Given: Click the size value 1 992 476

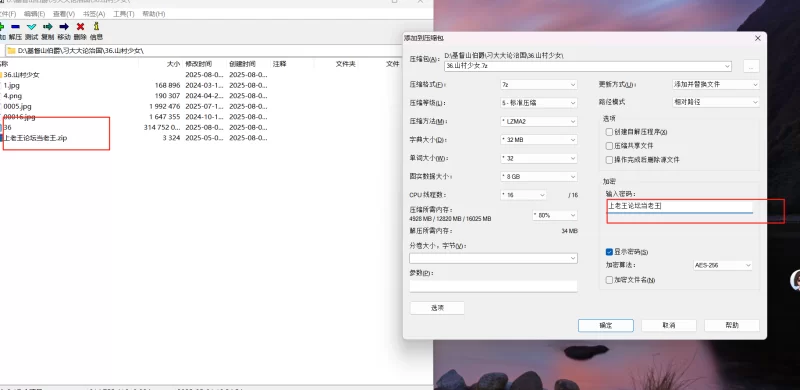Looking at the screenshot, I should click(165, 106).
